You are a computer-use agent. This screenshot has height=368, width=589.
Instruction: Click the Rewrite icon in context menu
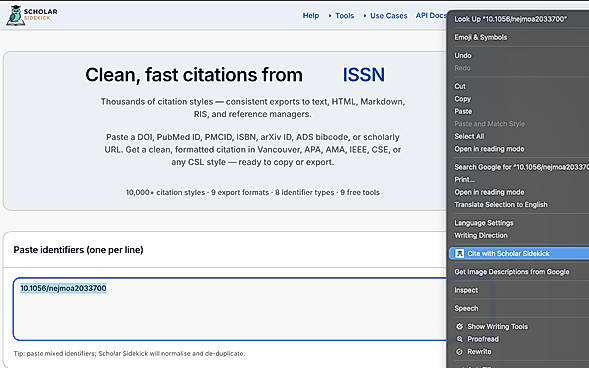(x=459, y=352)
